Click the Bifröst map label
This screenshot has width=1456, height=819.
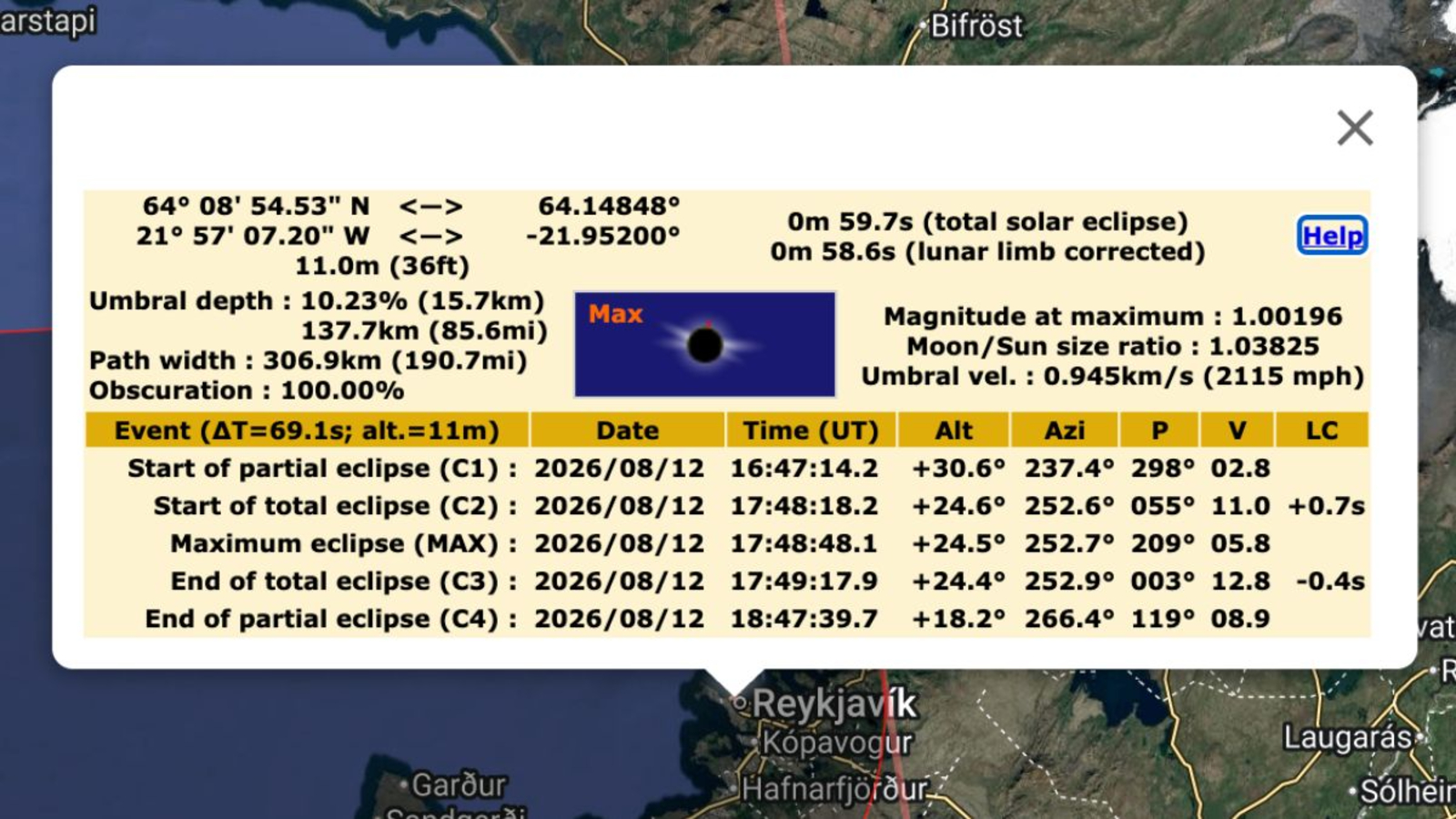(x=976, y=25)
